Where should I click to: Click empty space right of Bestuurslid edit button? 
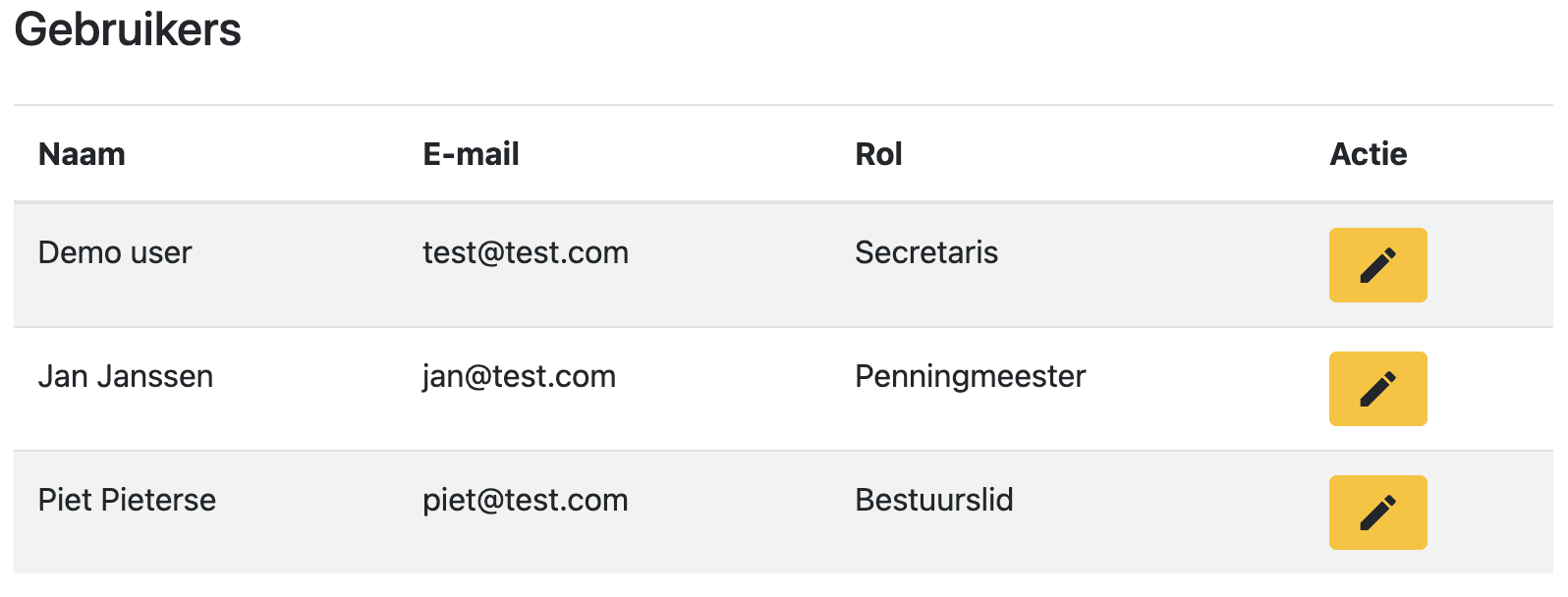tap(1489, 513)
